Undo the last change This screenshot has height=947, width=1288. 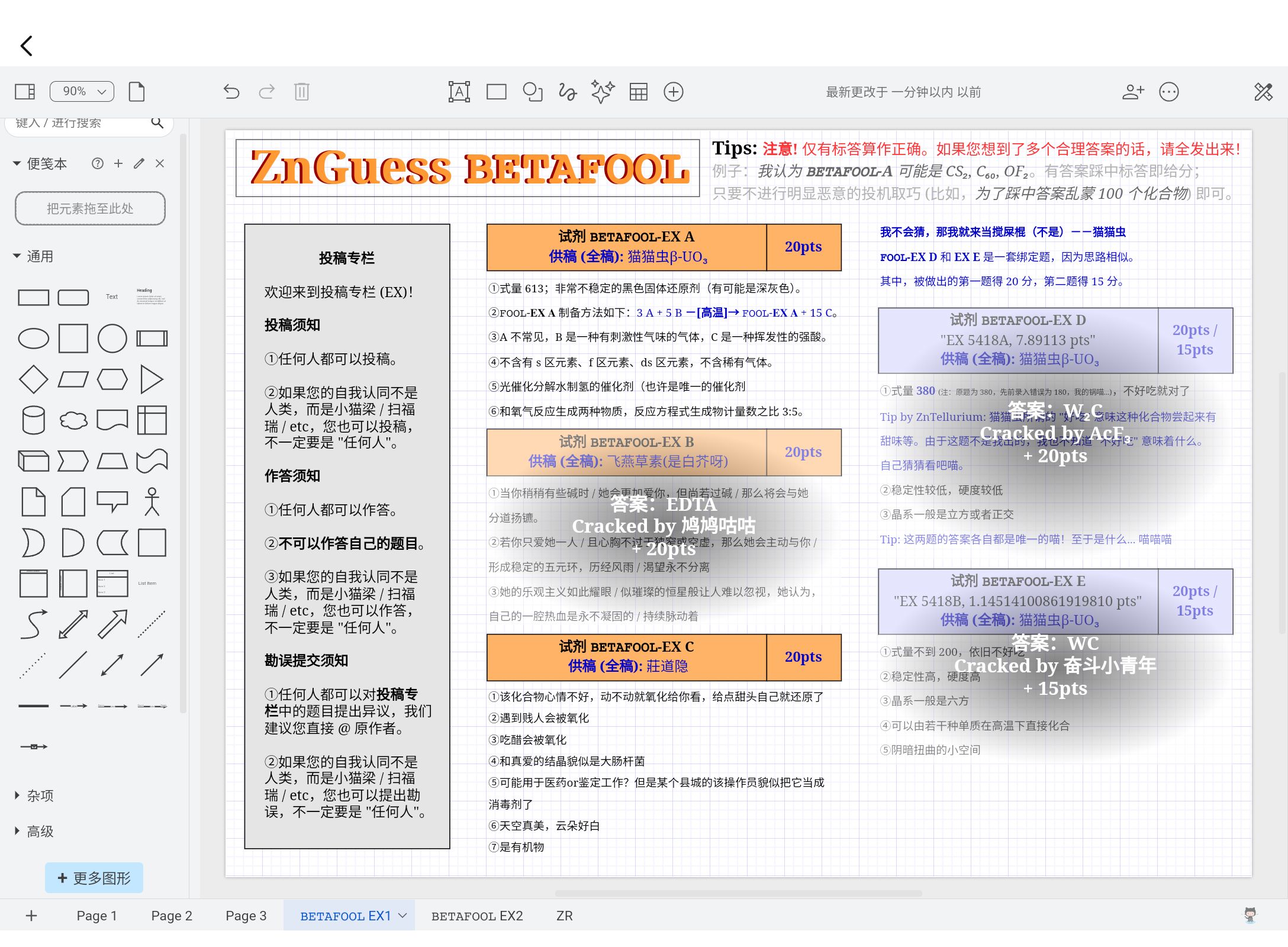pyautogui.click(x=231, y=92)
